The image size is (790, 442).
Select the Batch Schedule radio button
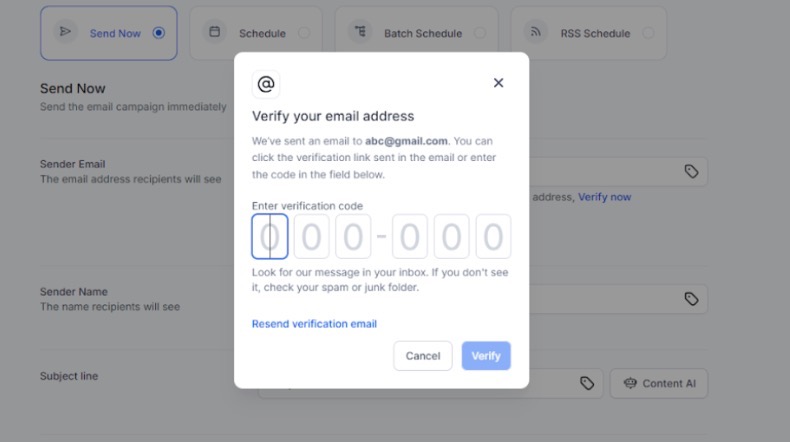[480, 33]
